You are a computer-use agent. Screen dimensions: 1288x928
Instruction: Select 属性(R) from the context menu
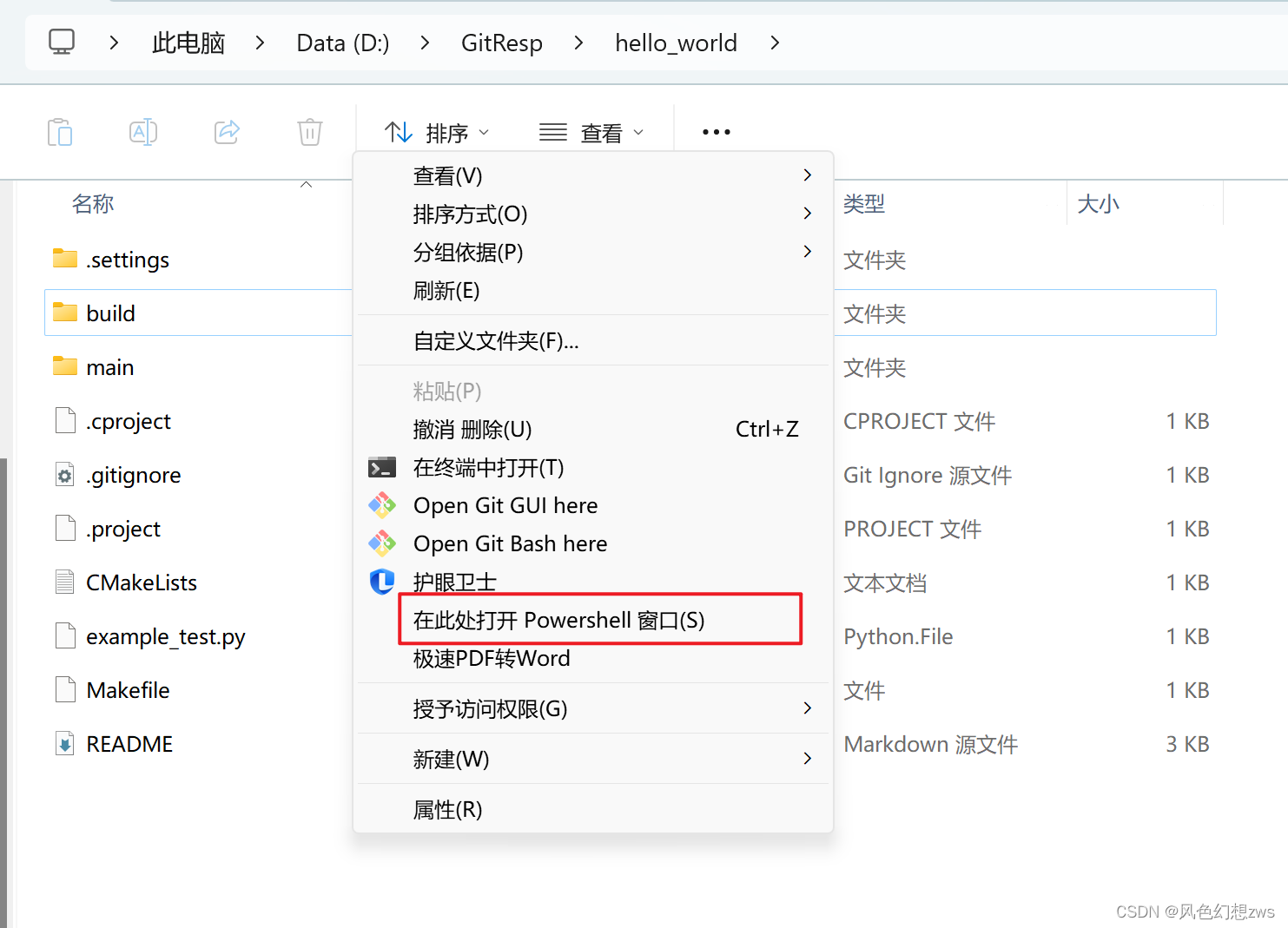448,809
